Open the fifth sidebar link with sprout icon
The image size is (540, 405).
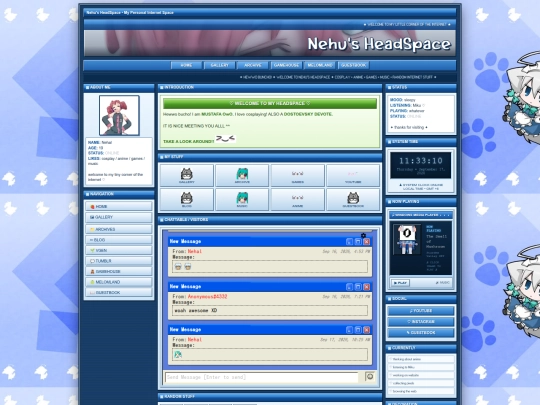[119, 250]
